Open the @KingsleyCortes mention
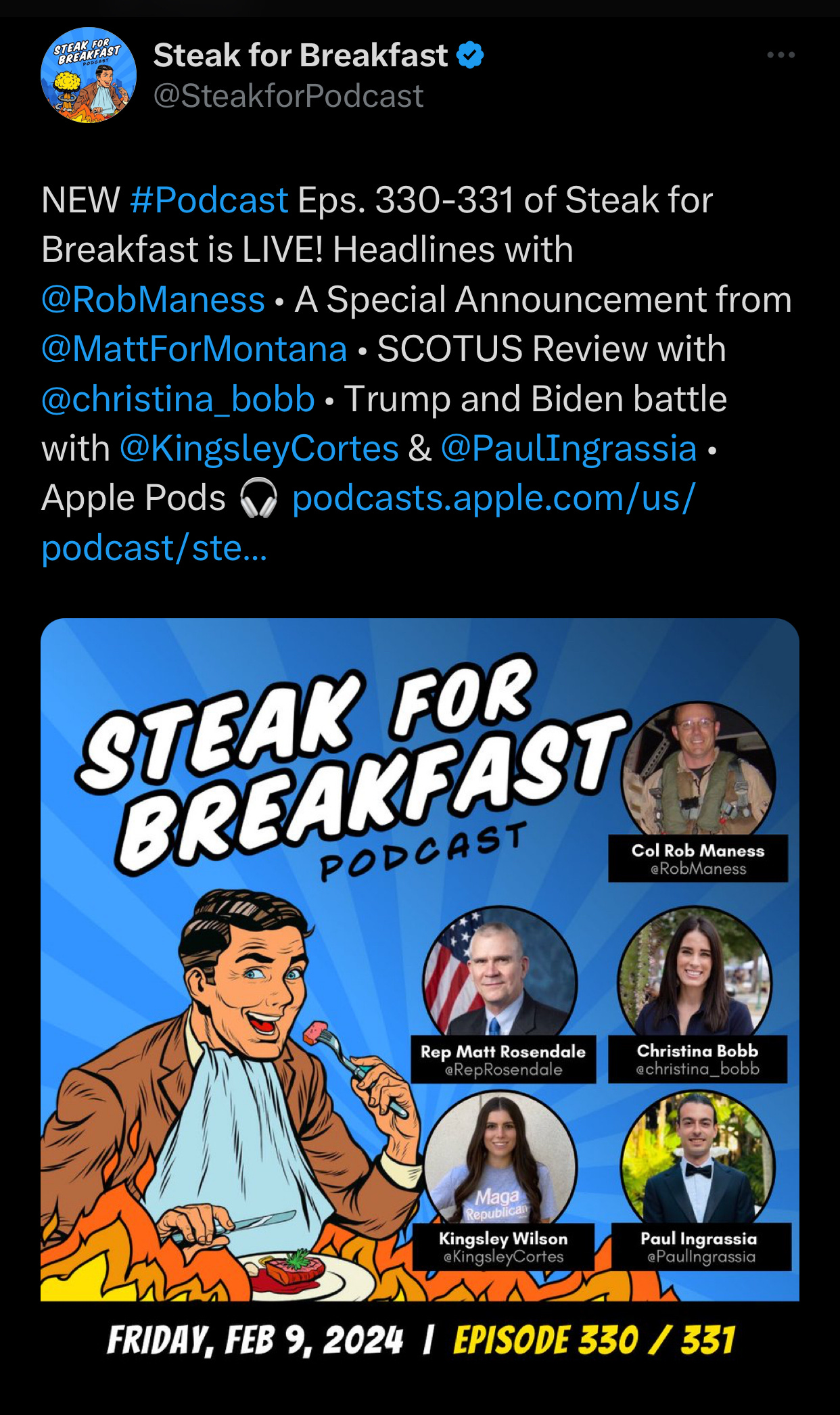Image resolution: width=840 pixels, height=1415 pixels. point(259,448)
